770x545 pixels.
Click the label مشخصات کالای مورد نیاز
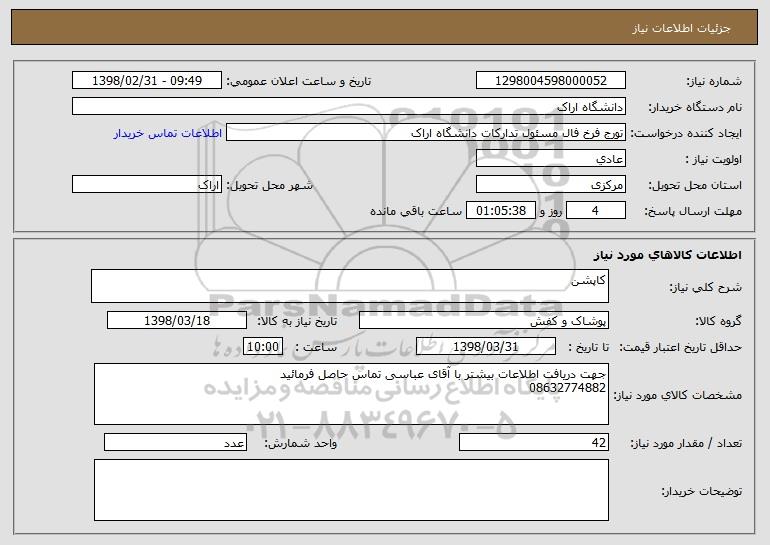pyautogui.click(x=678, y=395)
